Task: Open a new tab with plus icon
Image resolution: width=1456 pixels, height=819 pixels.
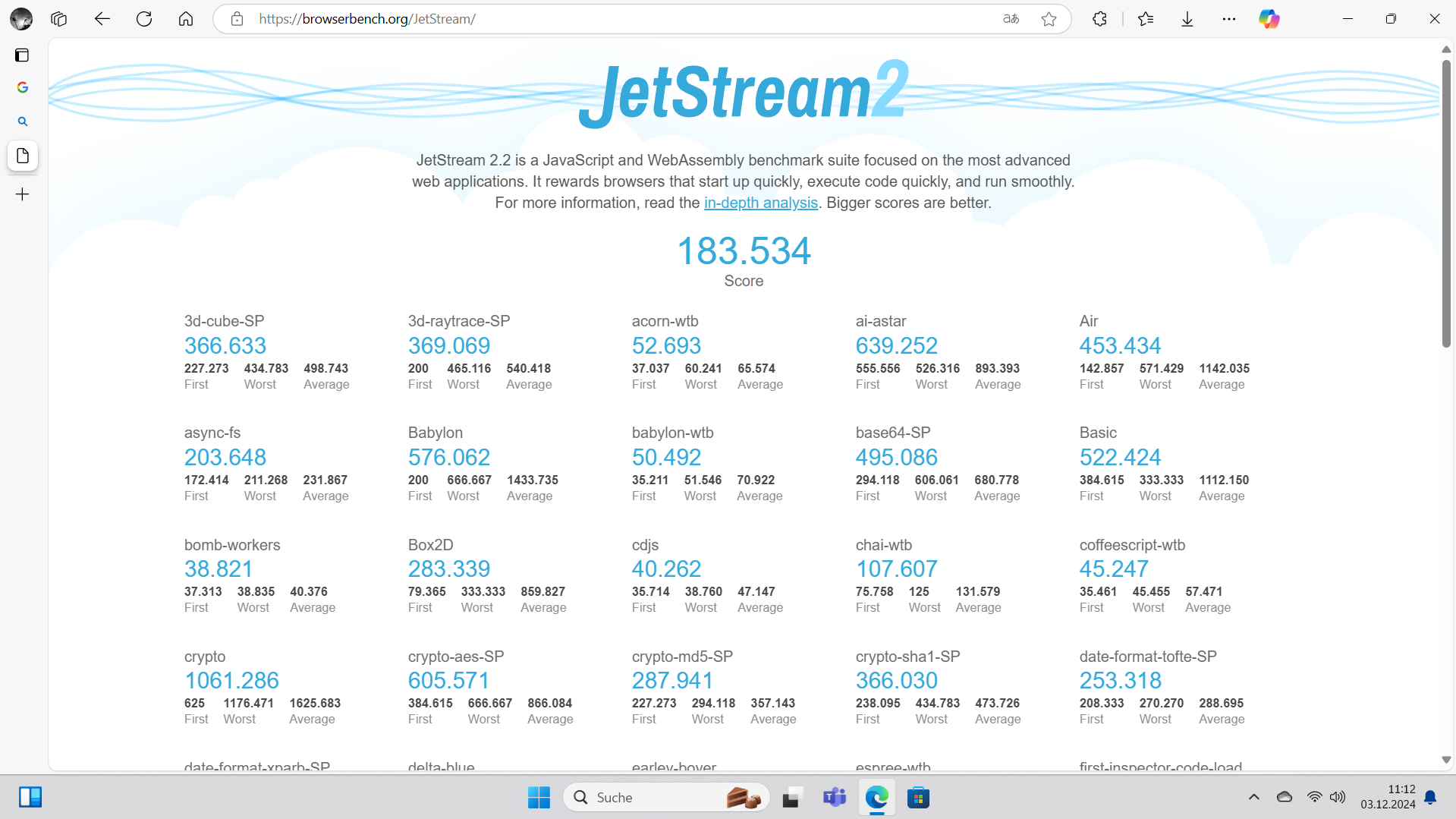Action: tap(23, 194)
